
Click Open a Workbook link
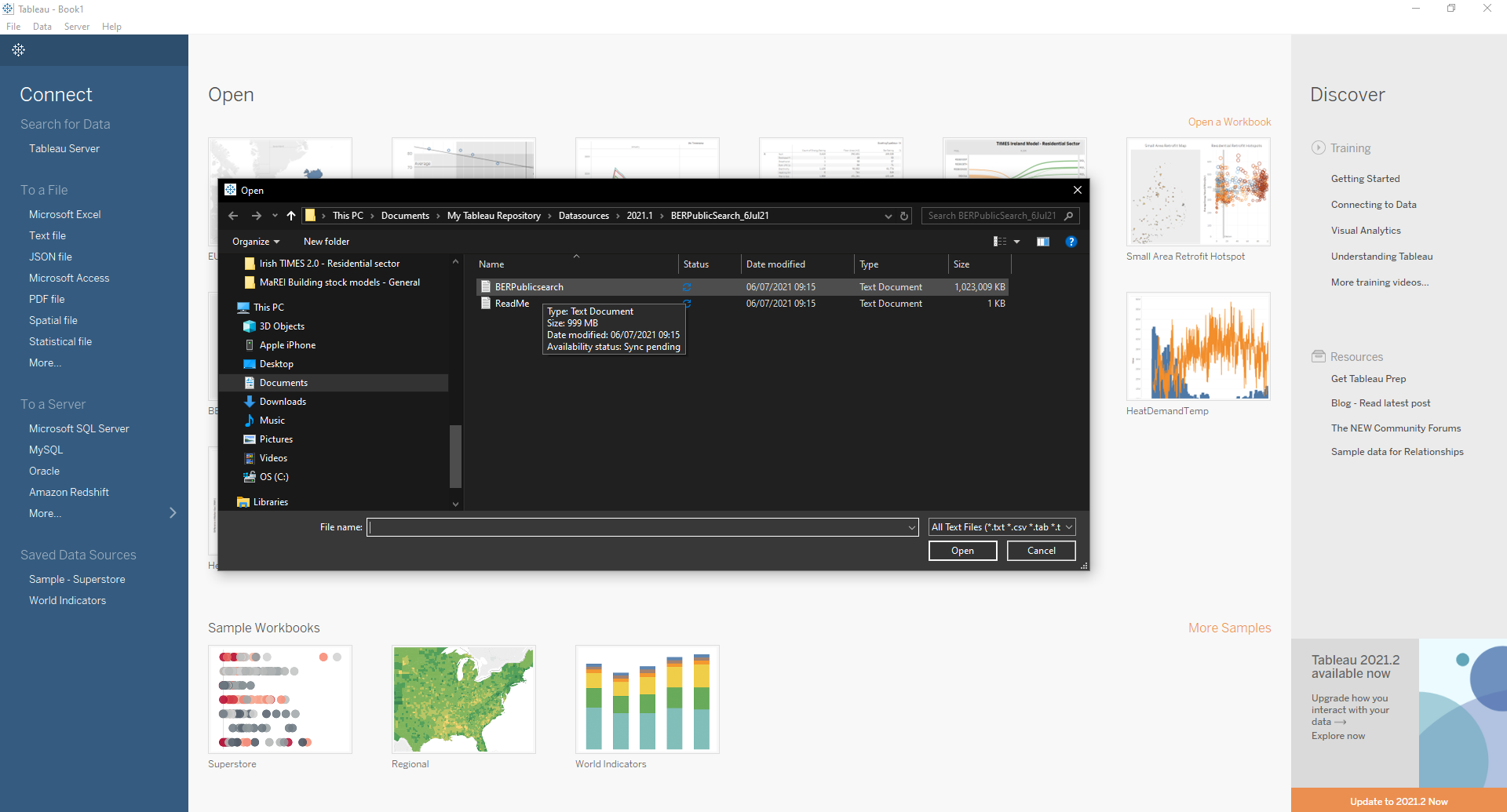1229,122
